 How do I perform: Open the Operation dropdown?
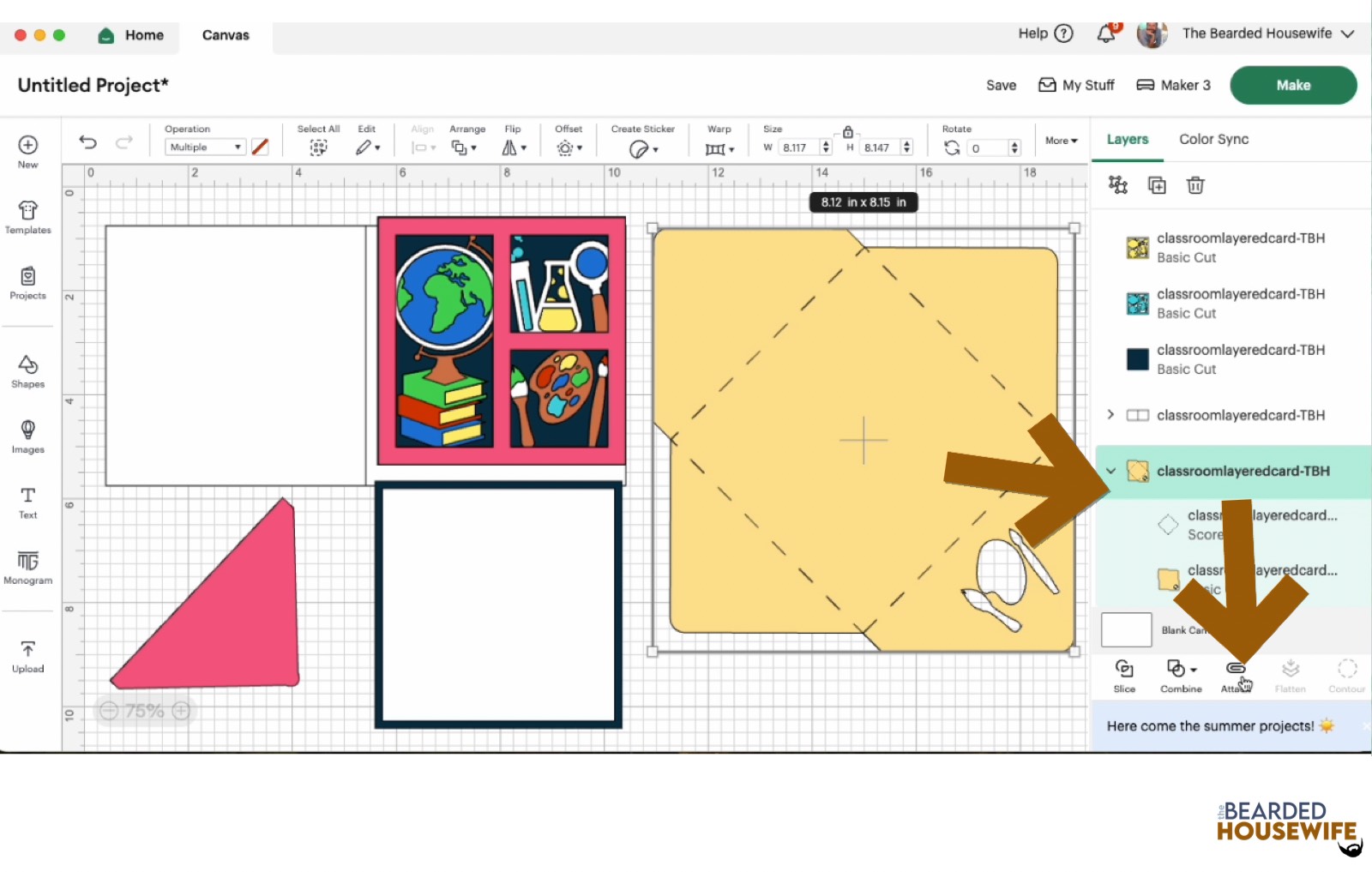[205, 147]
